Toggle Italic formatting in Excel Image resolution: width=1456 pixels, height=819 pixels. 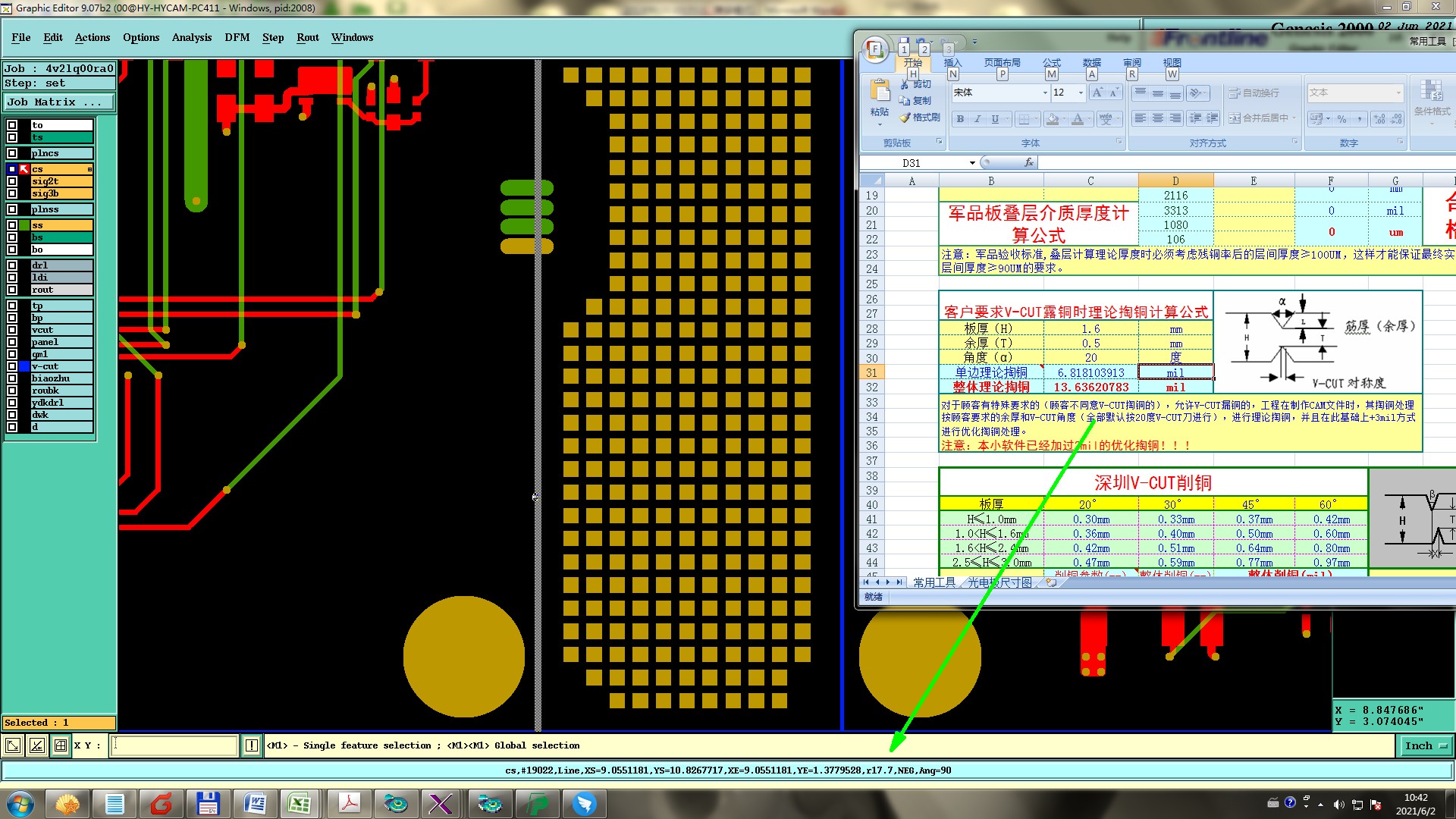click(x=977, y=119)
